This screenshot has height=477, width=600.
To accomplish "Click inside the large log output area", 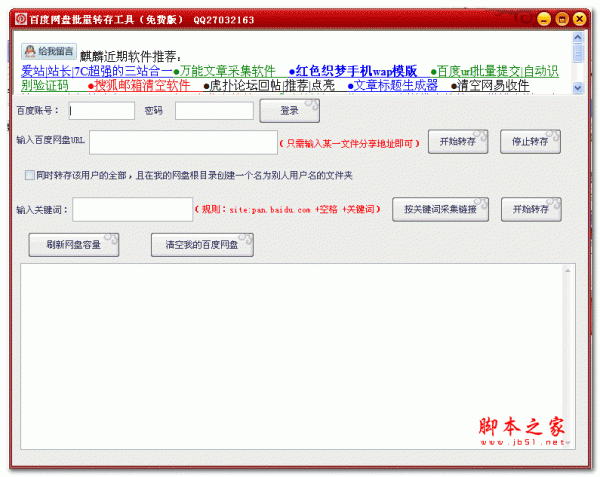I will (293, 356).
